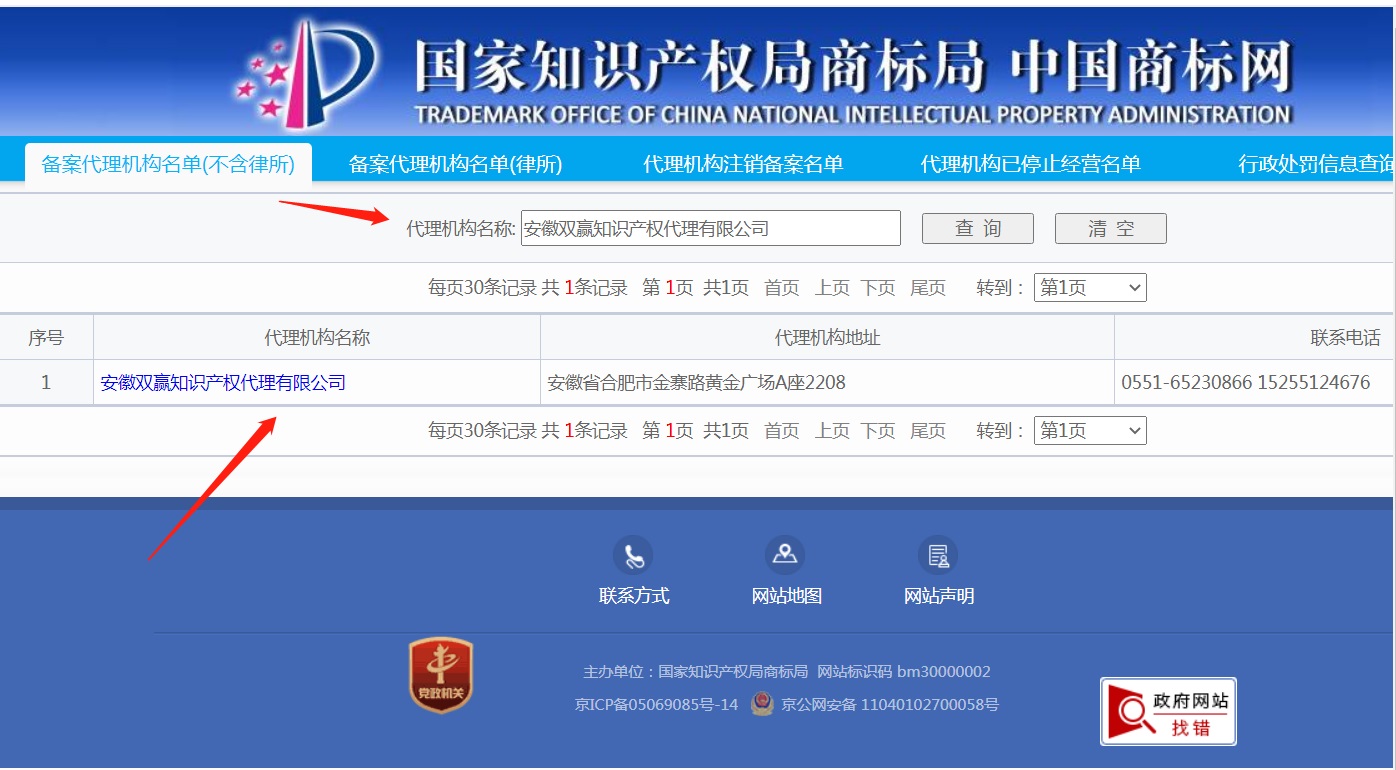The height and width of the screenshot is (770, 1396).
Task: Click the 主办单位：国家知识产权局商标局 footer text
Action: [x=696, y=672]
